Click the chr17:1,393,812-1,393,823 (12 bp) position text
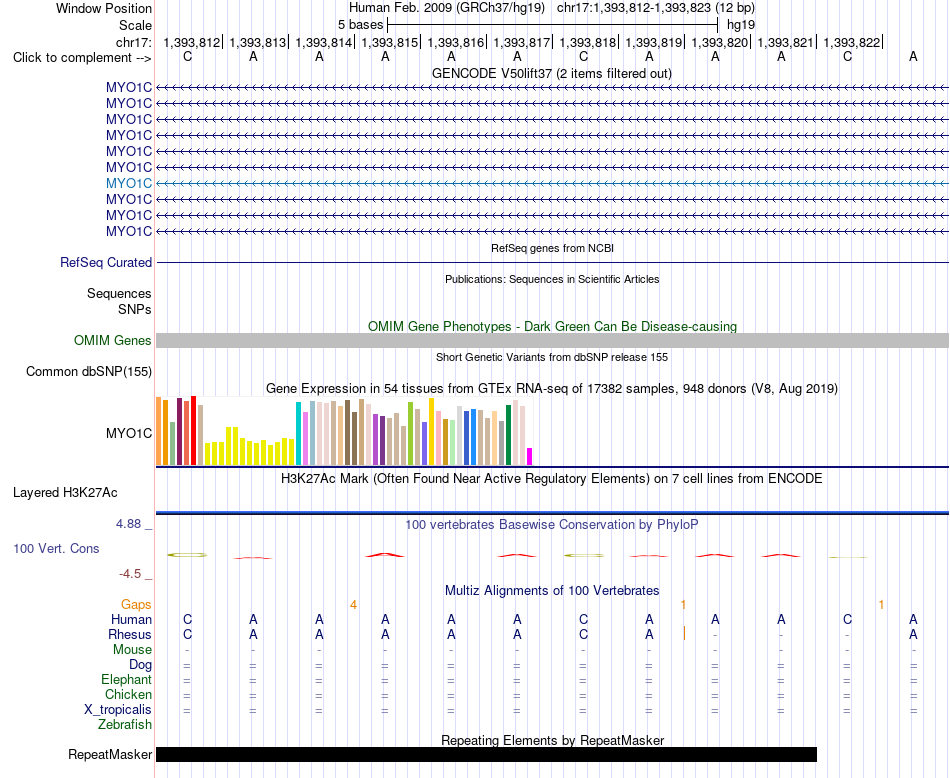 click(656, 8)
